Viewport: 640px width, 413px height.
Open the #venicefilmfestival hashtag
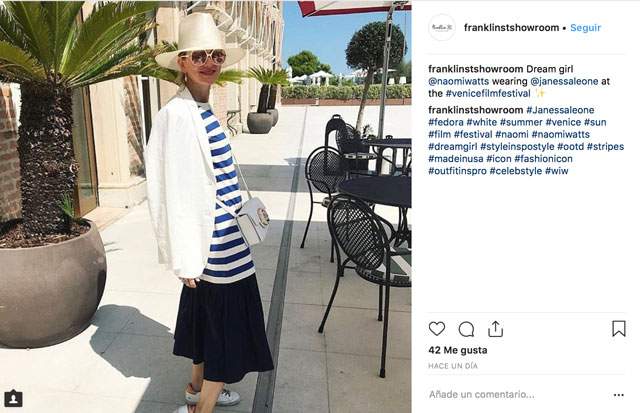click(x=488, y=93)
